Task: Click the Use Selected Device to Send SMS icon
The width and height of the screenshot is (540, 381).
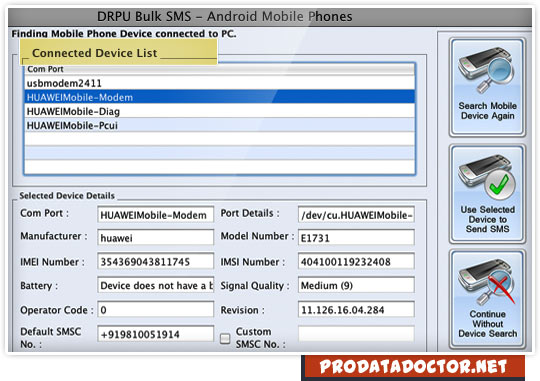Action: [x=487, y=194]
